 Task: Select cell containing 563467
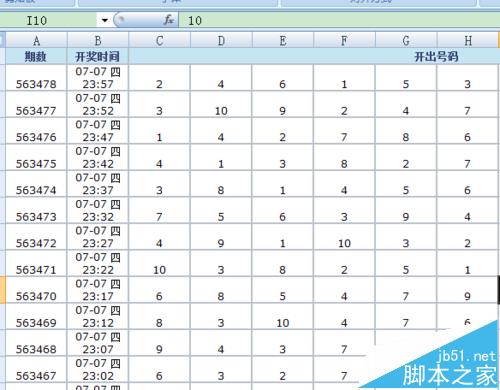pos(36,369)
